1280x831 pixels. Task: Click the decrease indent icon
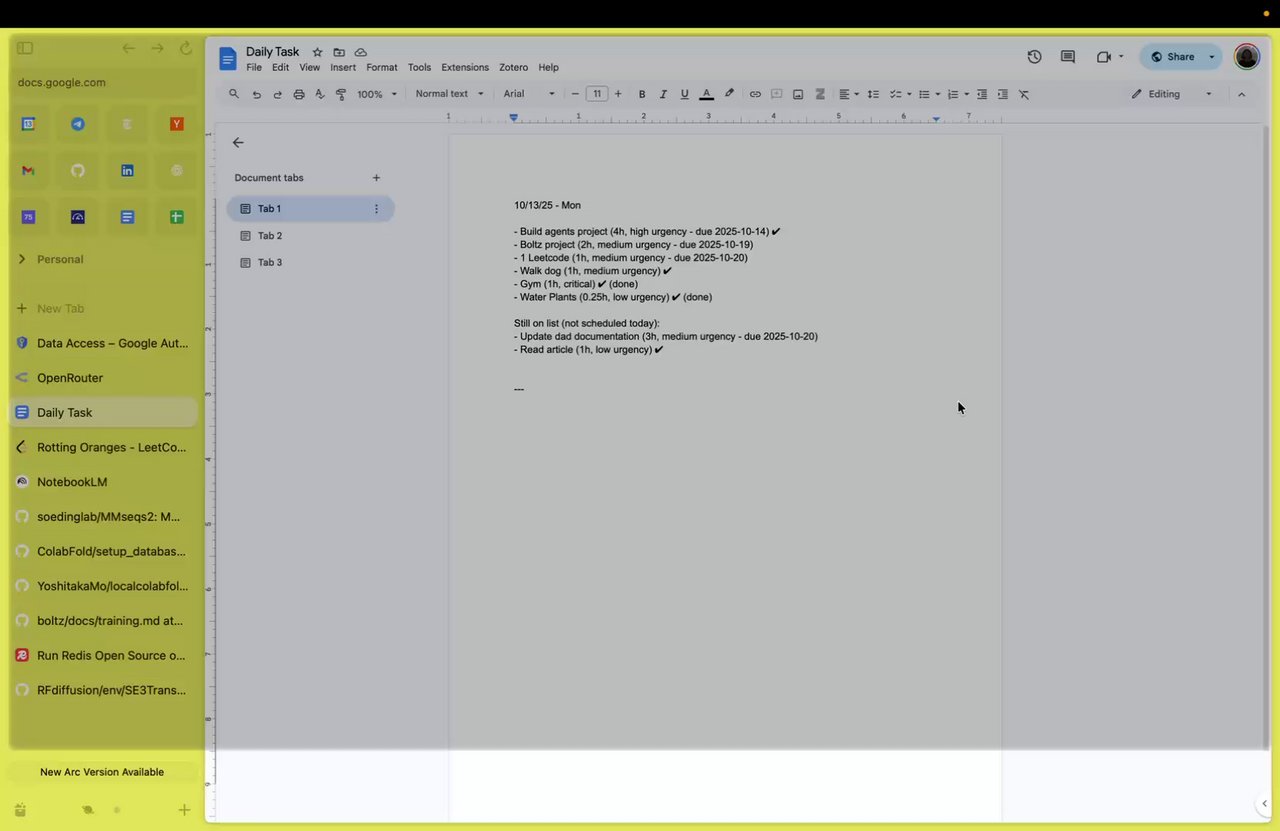point(982,94)
